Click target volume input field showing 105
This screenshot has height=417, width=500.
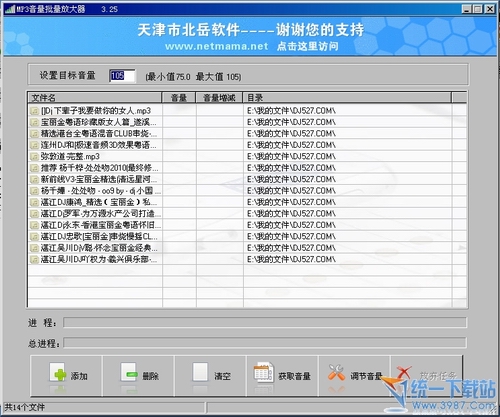click(122, 76)
